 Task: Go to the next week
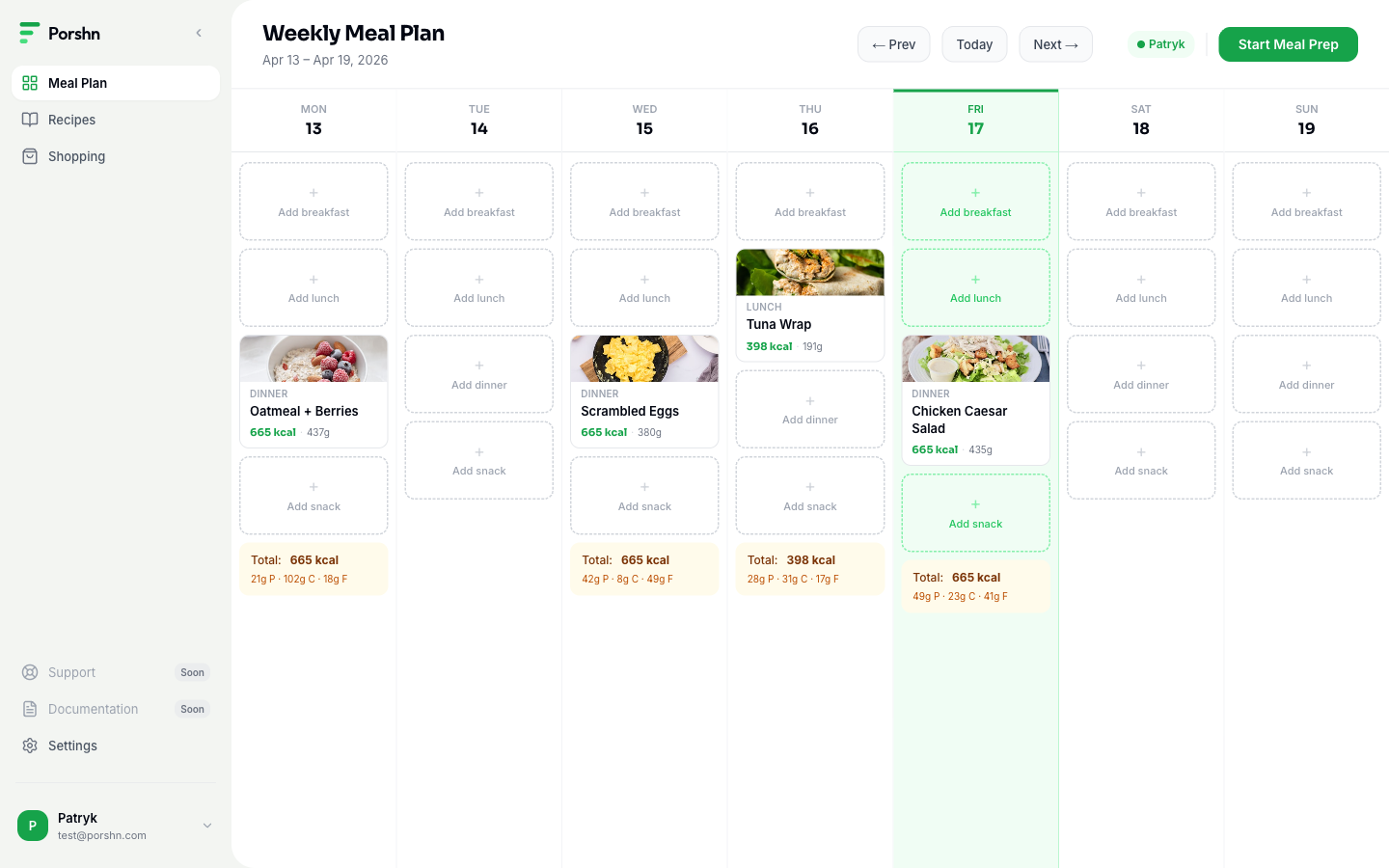(x=1055, y=44)
